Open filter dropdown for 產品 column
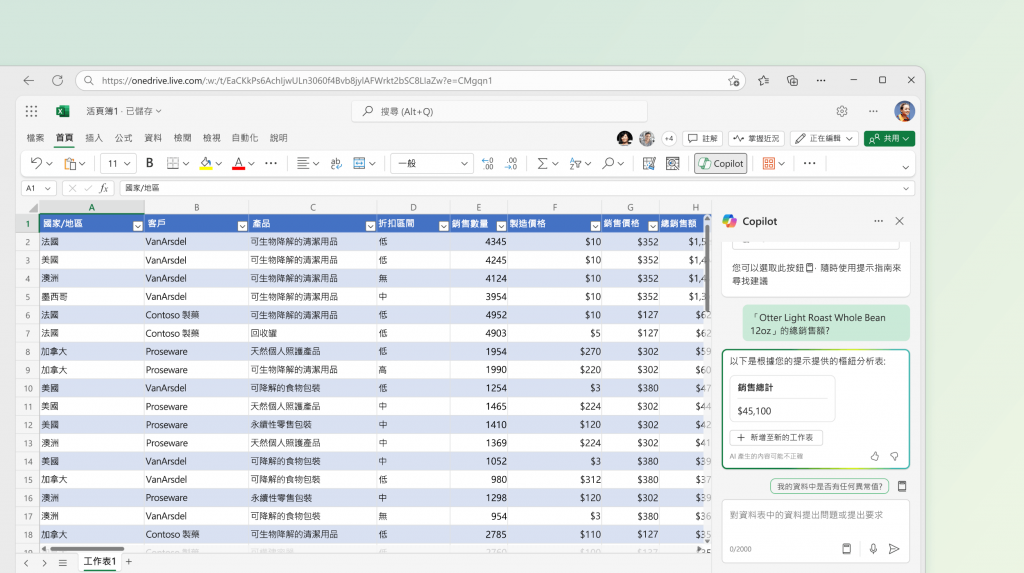 click(370, 225)
